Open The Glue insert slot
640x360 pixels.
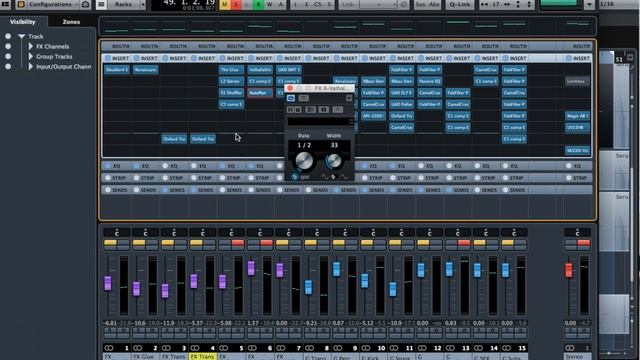(231, 70)
